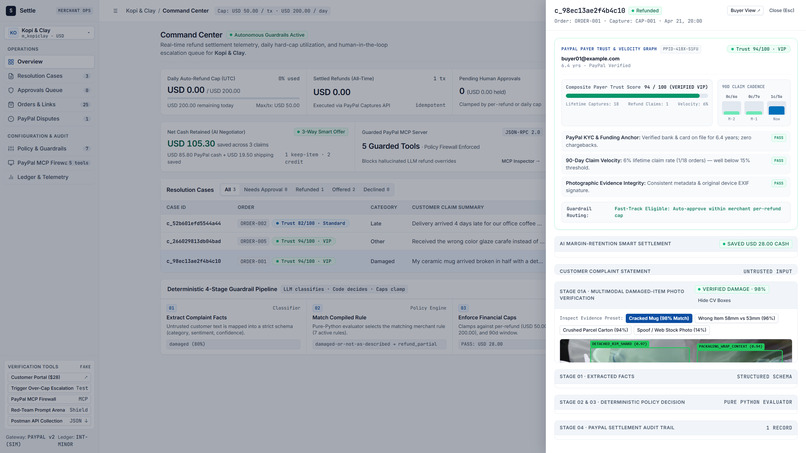This screenshot has height=453, width=806.
Task: Open Ledger & Telemetry page
Action: pos(49,177)
